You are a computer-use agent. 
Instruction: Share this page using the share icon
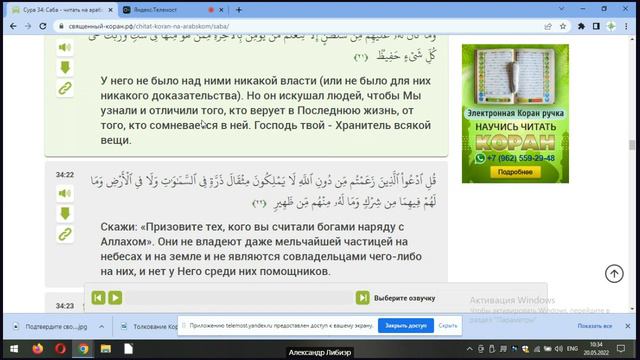pos(548,26)
